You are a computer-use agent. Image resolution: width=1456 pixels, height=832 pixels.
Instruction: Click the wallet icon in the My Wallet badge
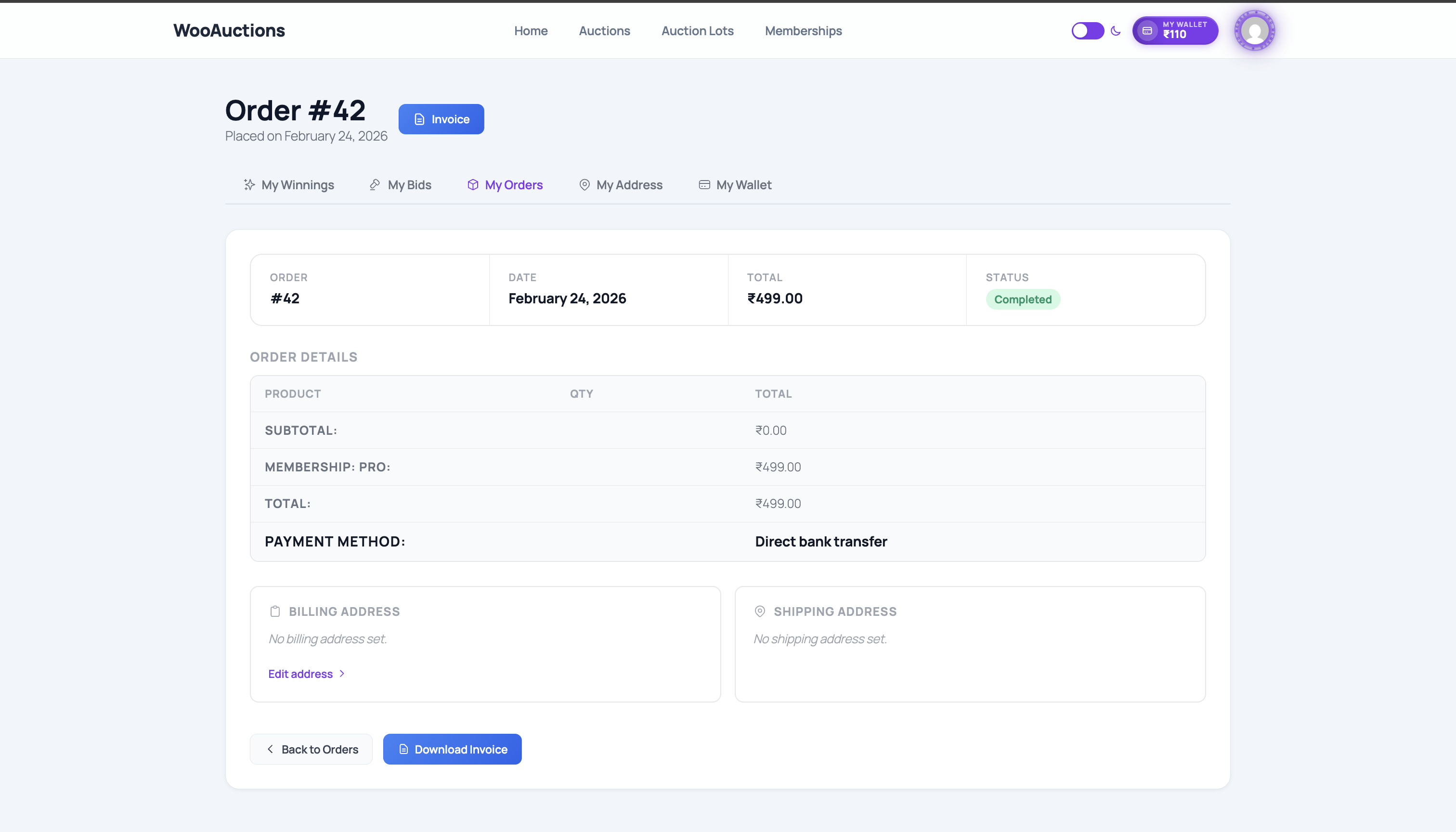click(x=1147, y=31)
